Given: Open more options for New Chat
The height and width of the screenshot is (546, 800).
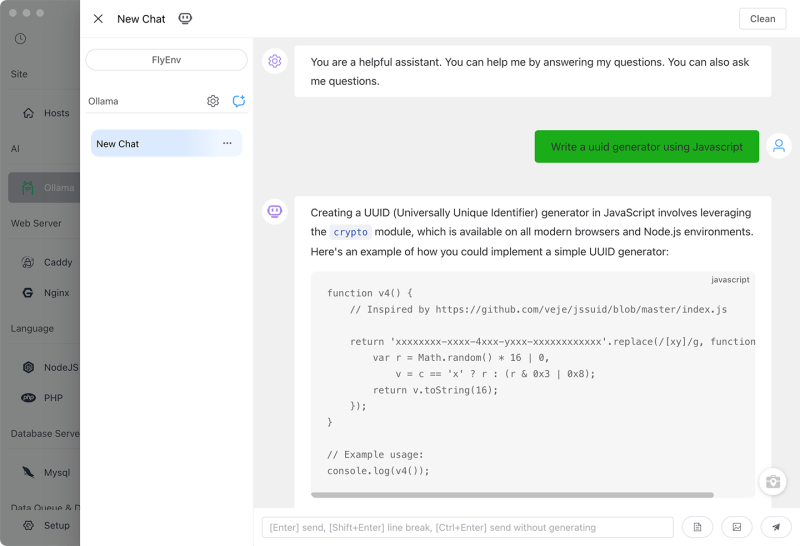Looking at the screenshot, I should [x=227, y=143].
